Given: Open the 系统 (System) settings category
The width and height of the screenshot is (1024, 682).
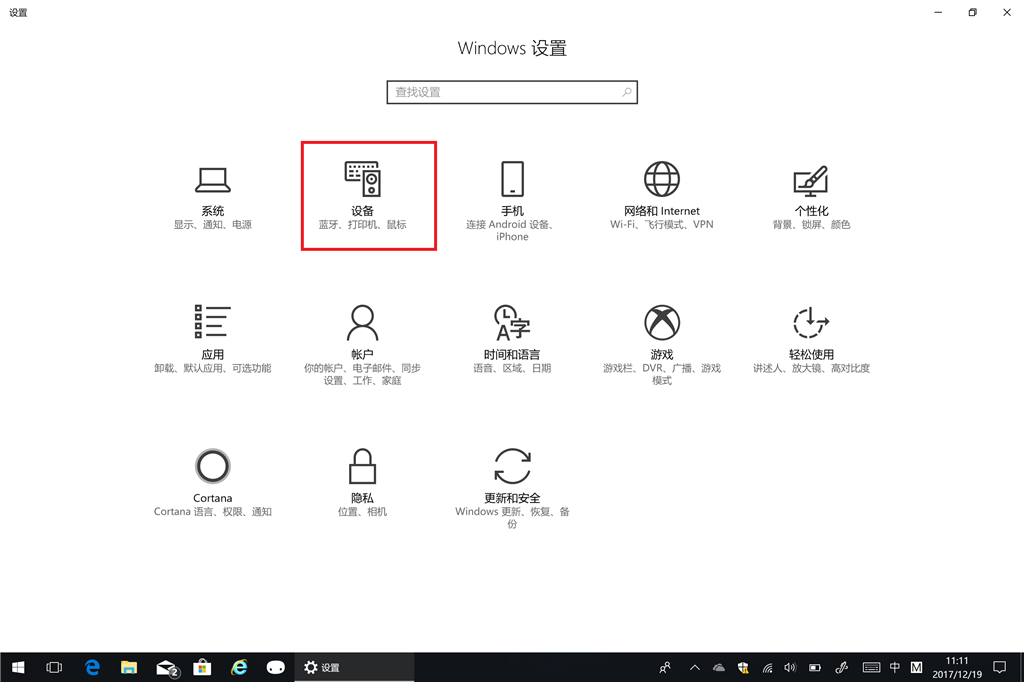Looking at the screenshot, I should click(x=212, y=196).
